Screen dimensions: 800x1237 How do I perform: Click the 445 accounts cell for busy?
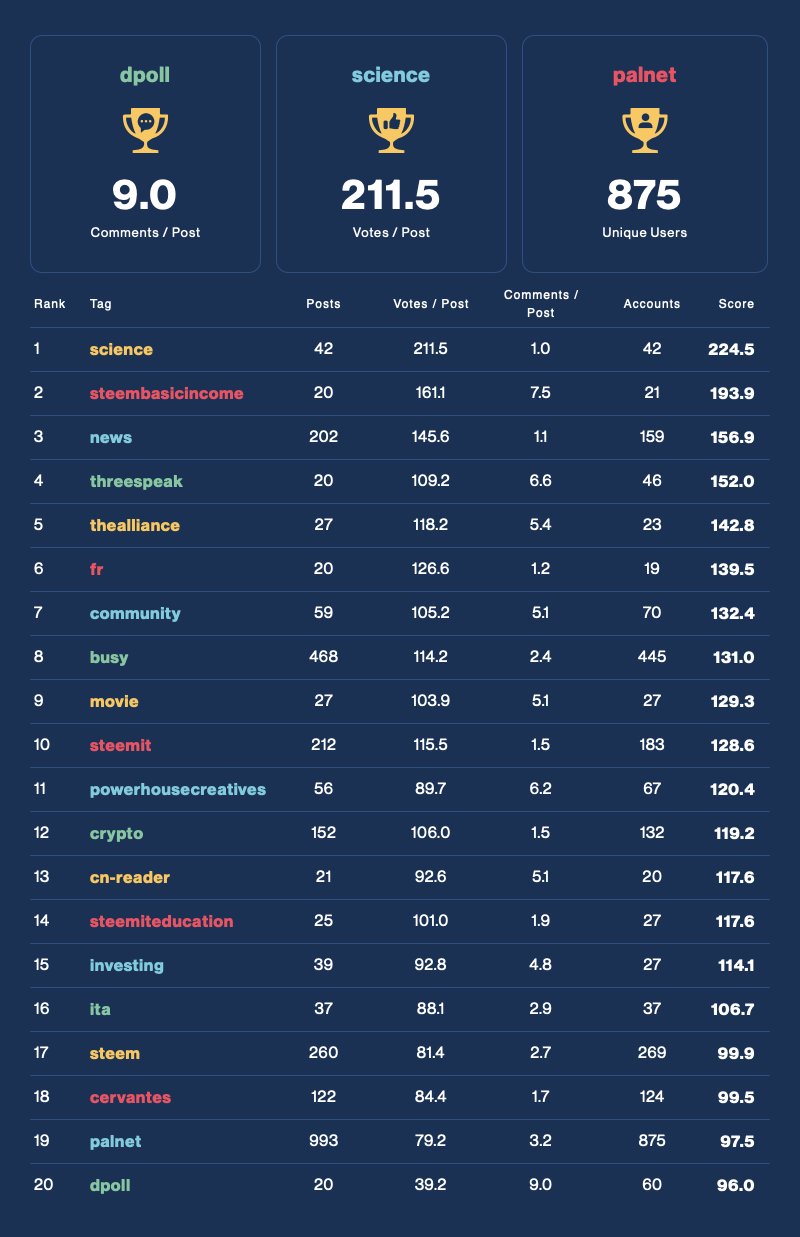[652, 657]
